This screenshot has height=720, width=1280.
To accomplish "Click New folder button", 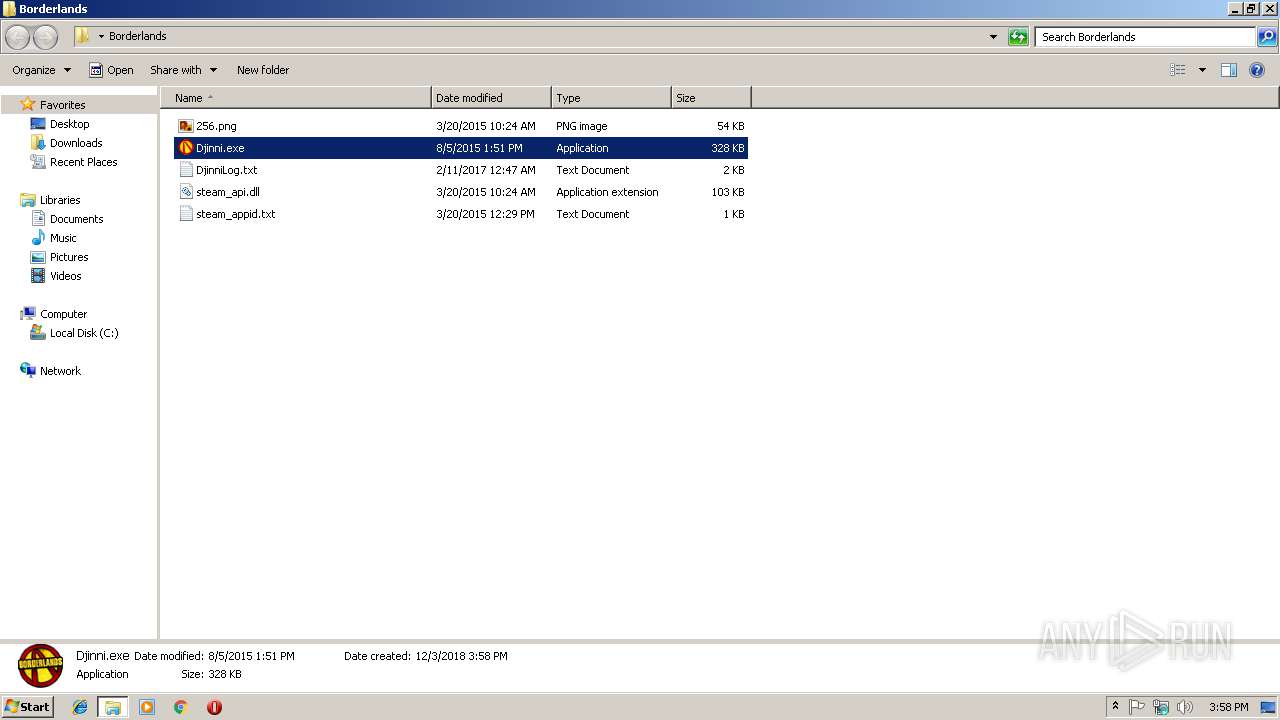I will (263, 70).
